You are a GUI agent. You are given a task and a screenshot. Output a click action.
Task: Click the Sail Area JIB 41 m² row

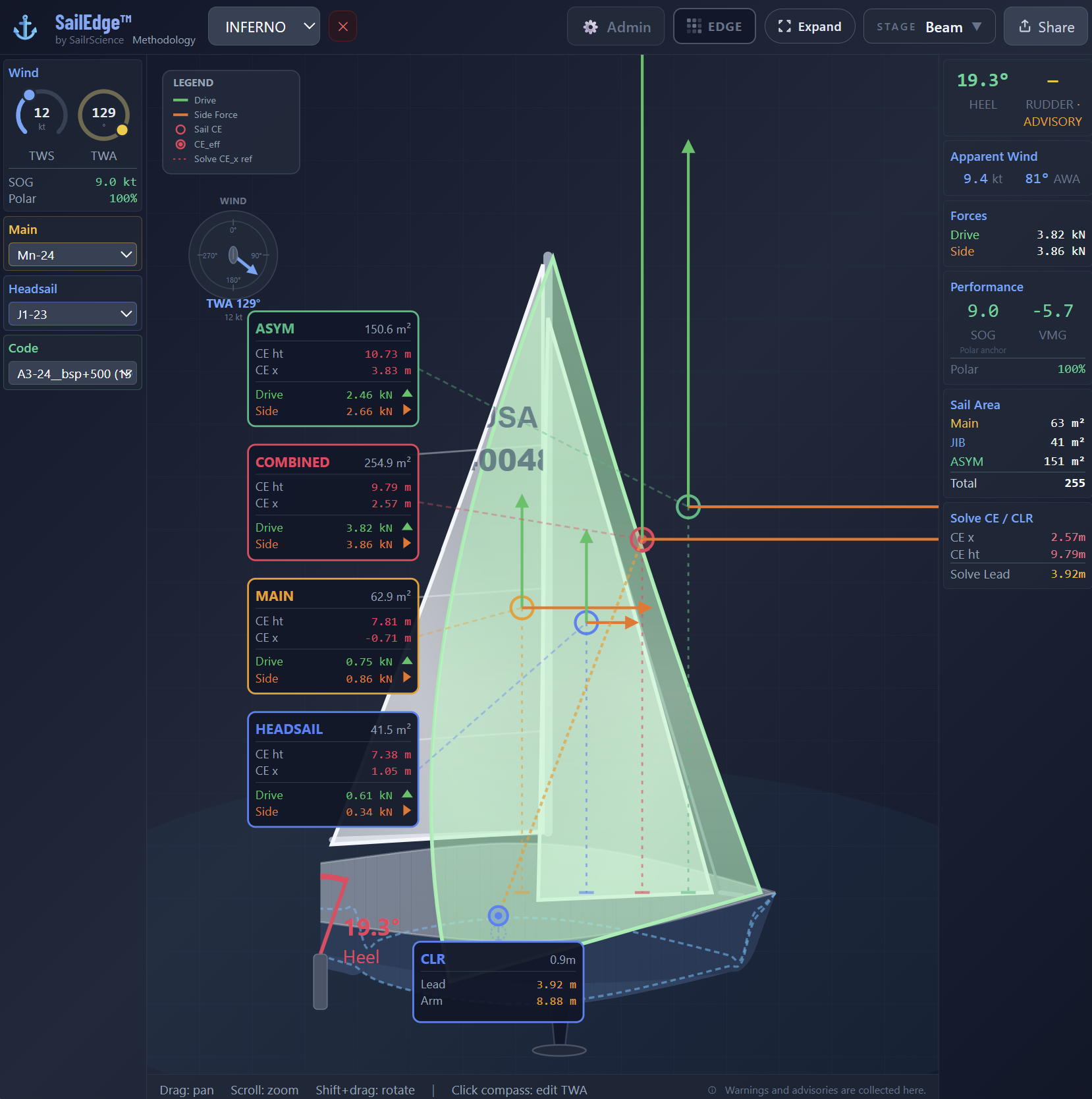[x=1018, y=442]
